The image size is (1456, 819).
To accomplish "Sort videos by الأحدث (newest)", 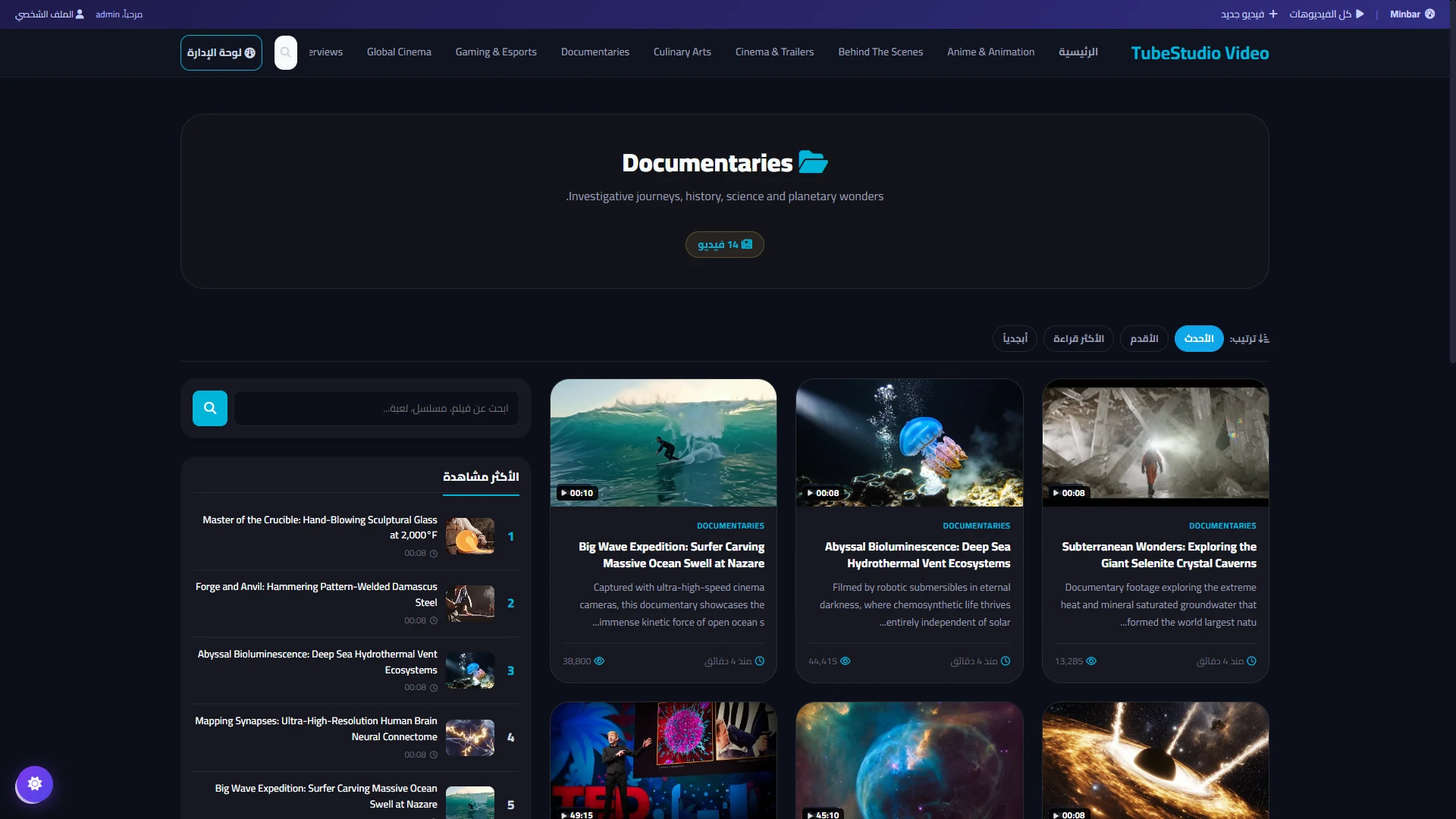I will coord(1199,338).
